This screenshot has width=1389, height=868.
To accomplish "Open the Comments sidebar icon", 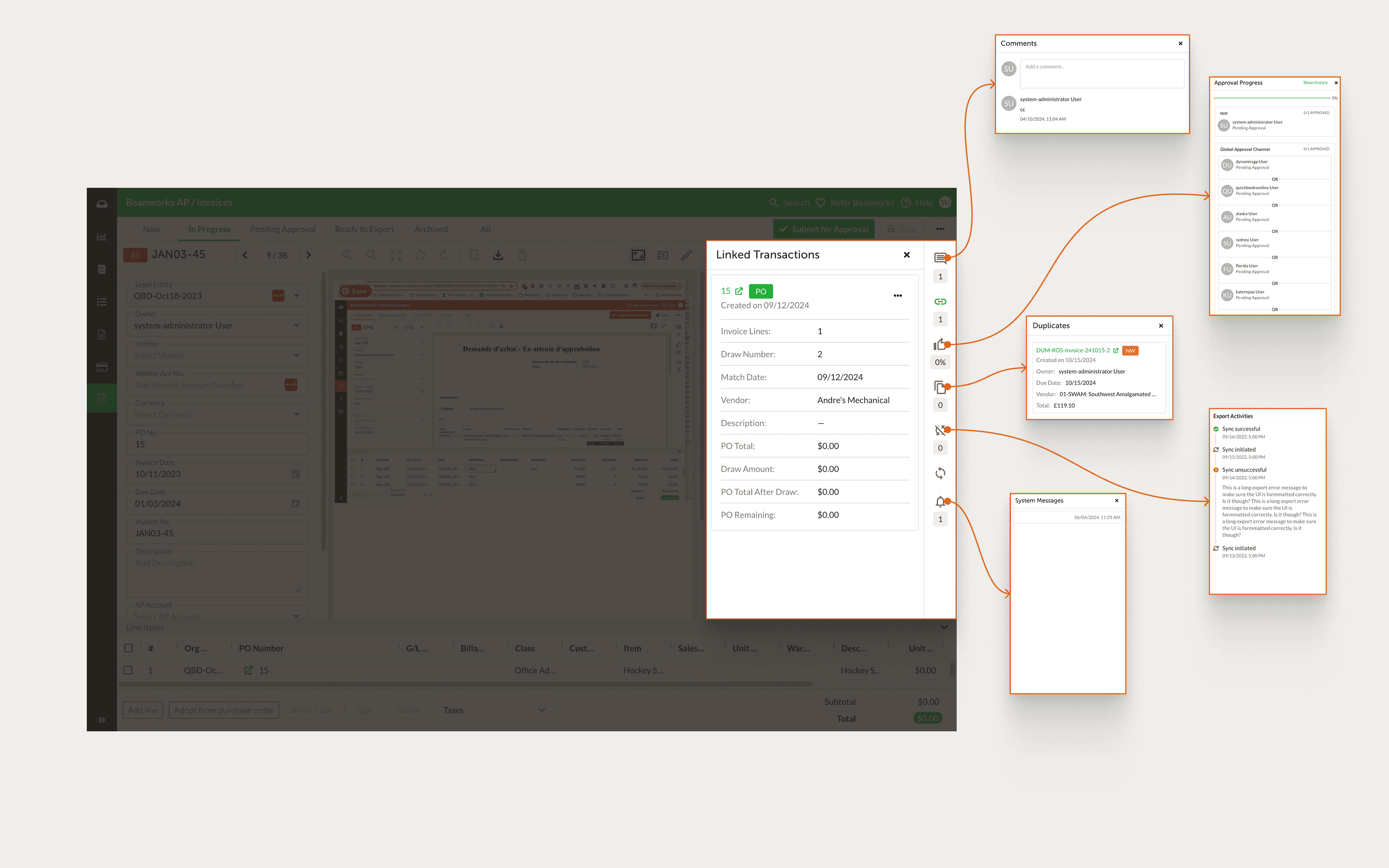I will (940, 258).
